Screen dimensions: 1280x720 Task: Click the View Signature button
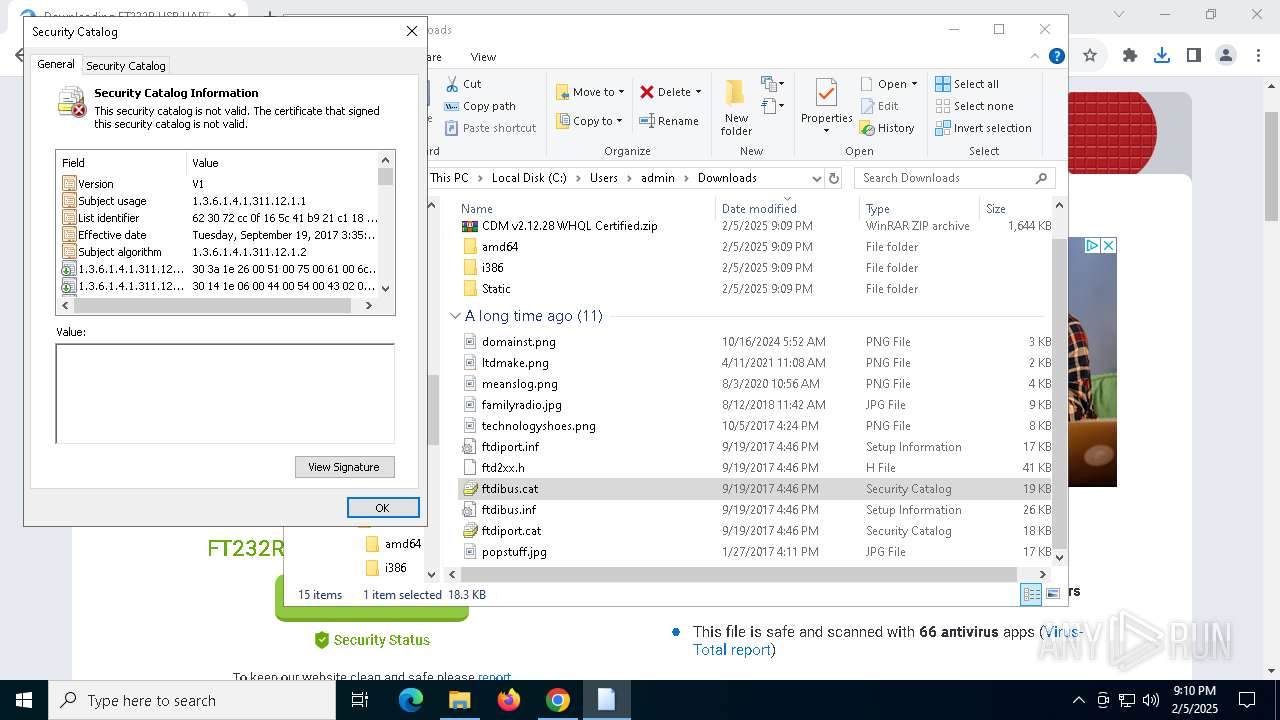pyautogui.click(x=344, y=467)
